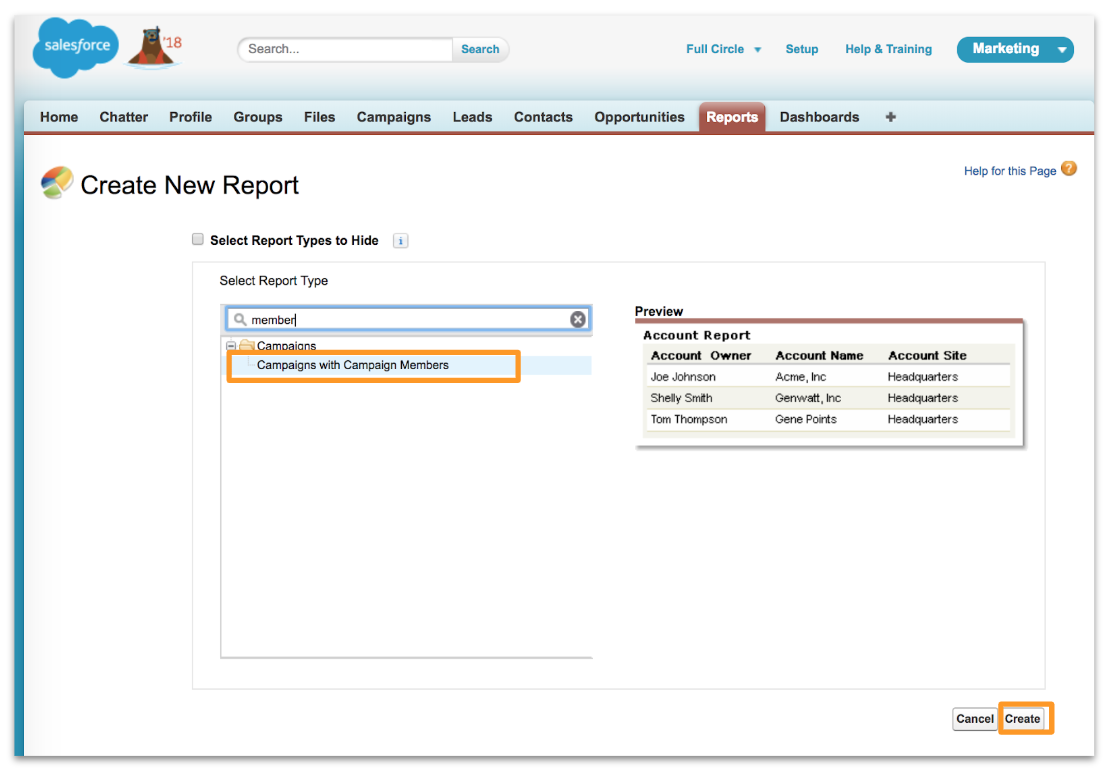Open the Marketing app menu dropdown
1106x768 pixels.
[1014, 49]
